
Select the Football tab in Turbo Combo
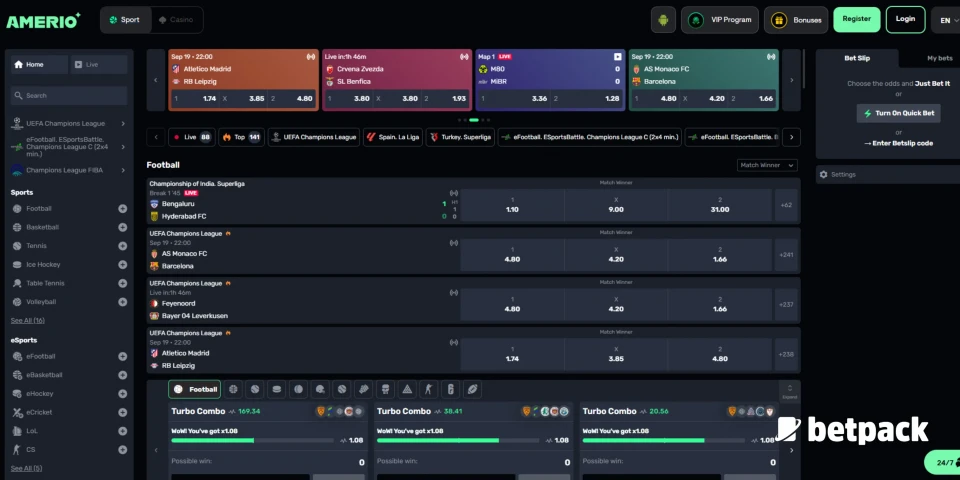pyautogui.click(x=195, y=389)
